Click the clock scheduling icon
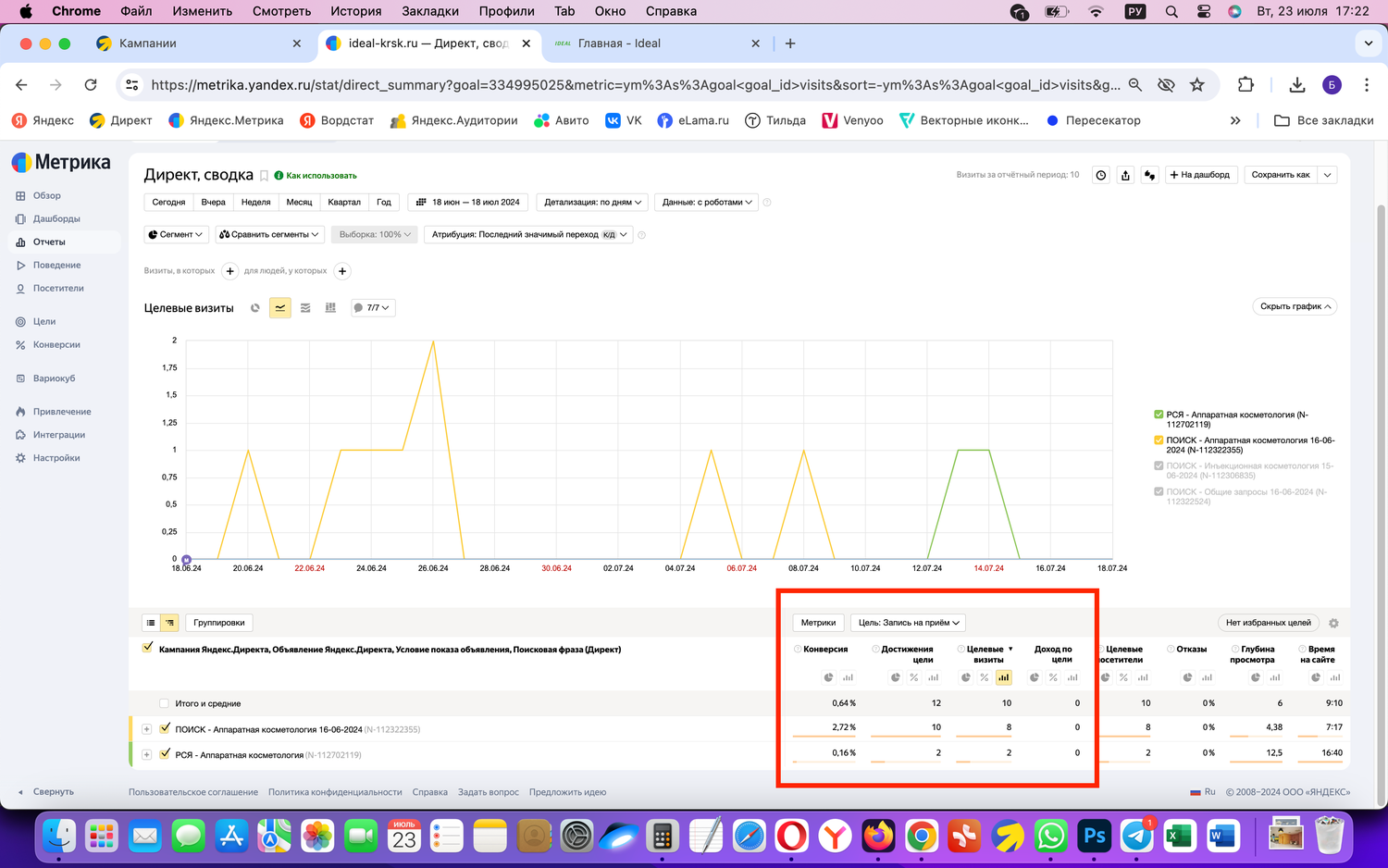 click(1101, 175)
